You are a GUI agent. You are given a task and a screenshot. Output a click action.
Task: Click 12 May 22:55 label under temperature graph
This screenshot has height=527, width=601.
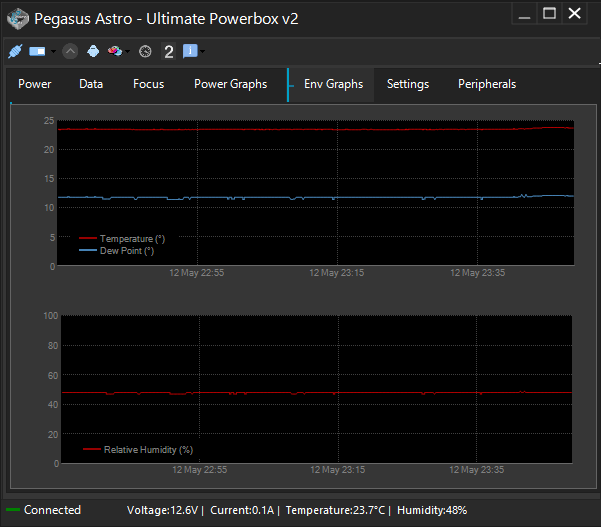click(x=197, y=273)
